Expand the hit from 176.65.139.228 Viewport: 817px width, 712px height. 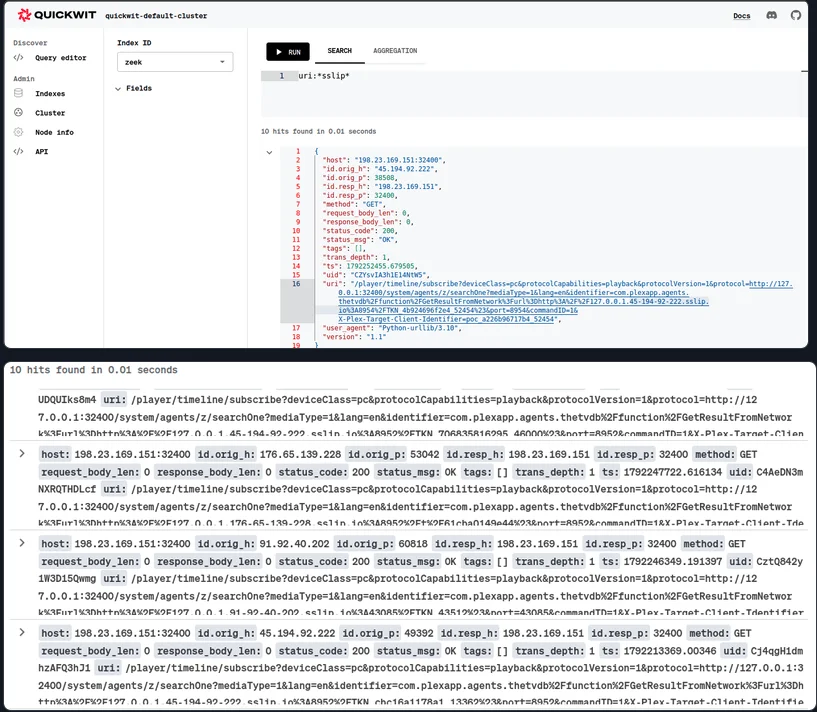[22, 453]
